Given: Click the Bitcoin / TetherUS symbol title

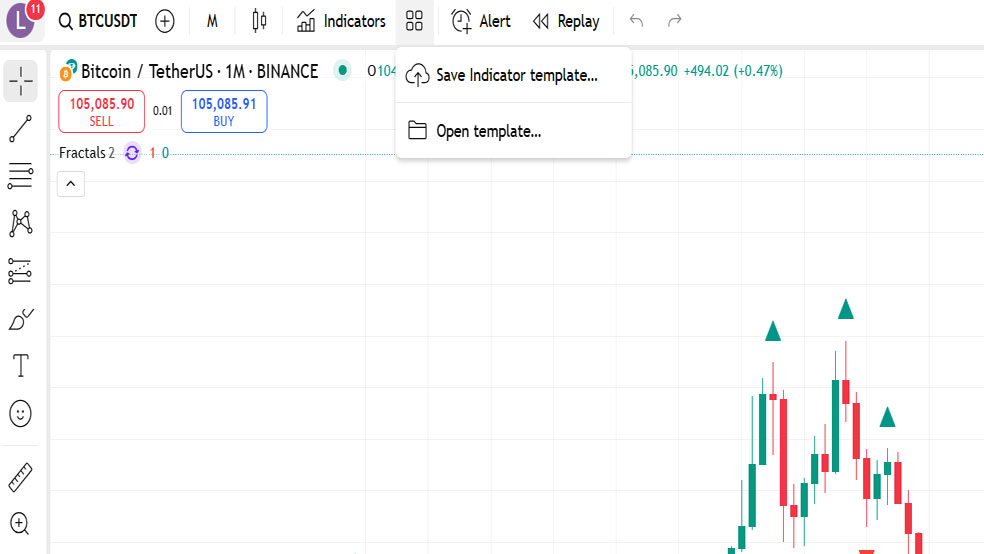Looking at the screenshot, I should coord(200,72).
